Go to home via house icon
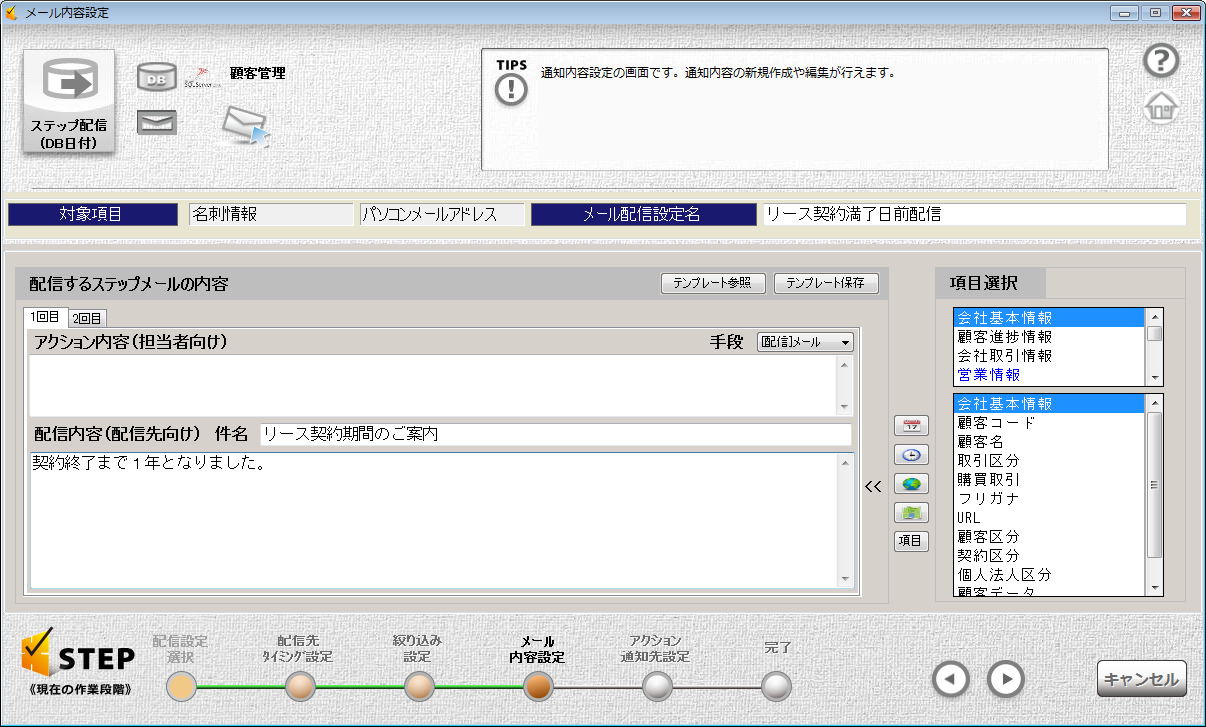The image size is (1206, 727). coord(1161,106)
